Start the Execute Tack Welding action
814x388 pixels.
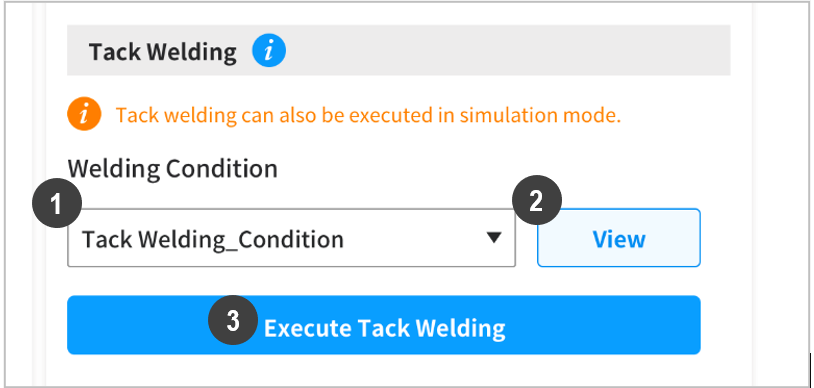(x=384, y=325)
